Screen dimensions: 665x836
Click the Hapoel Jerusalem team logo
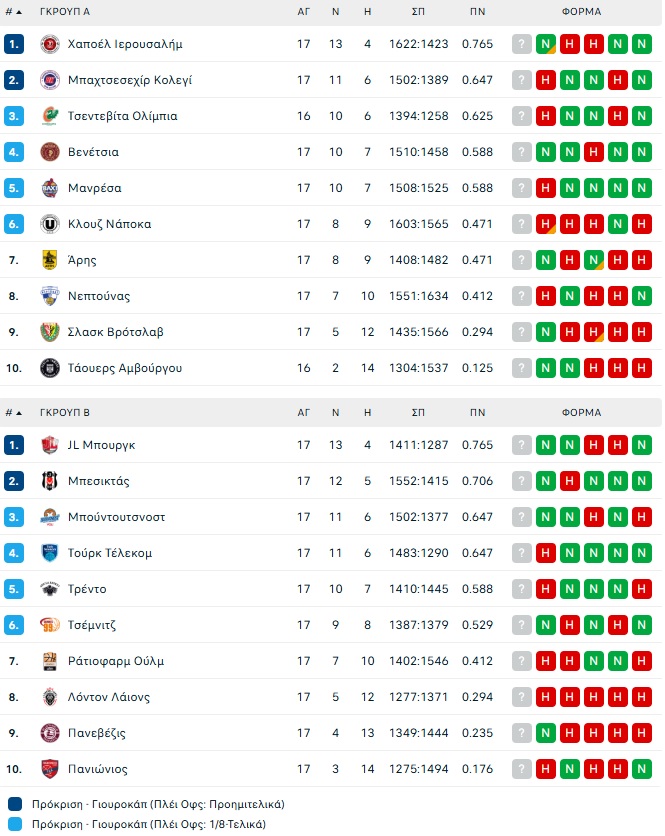point(50,44)
